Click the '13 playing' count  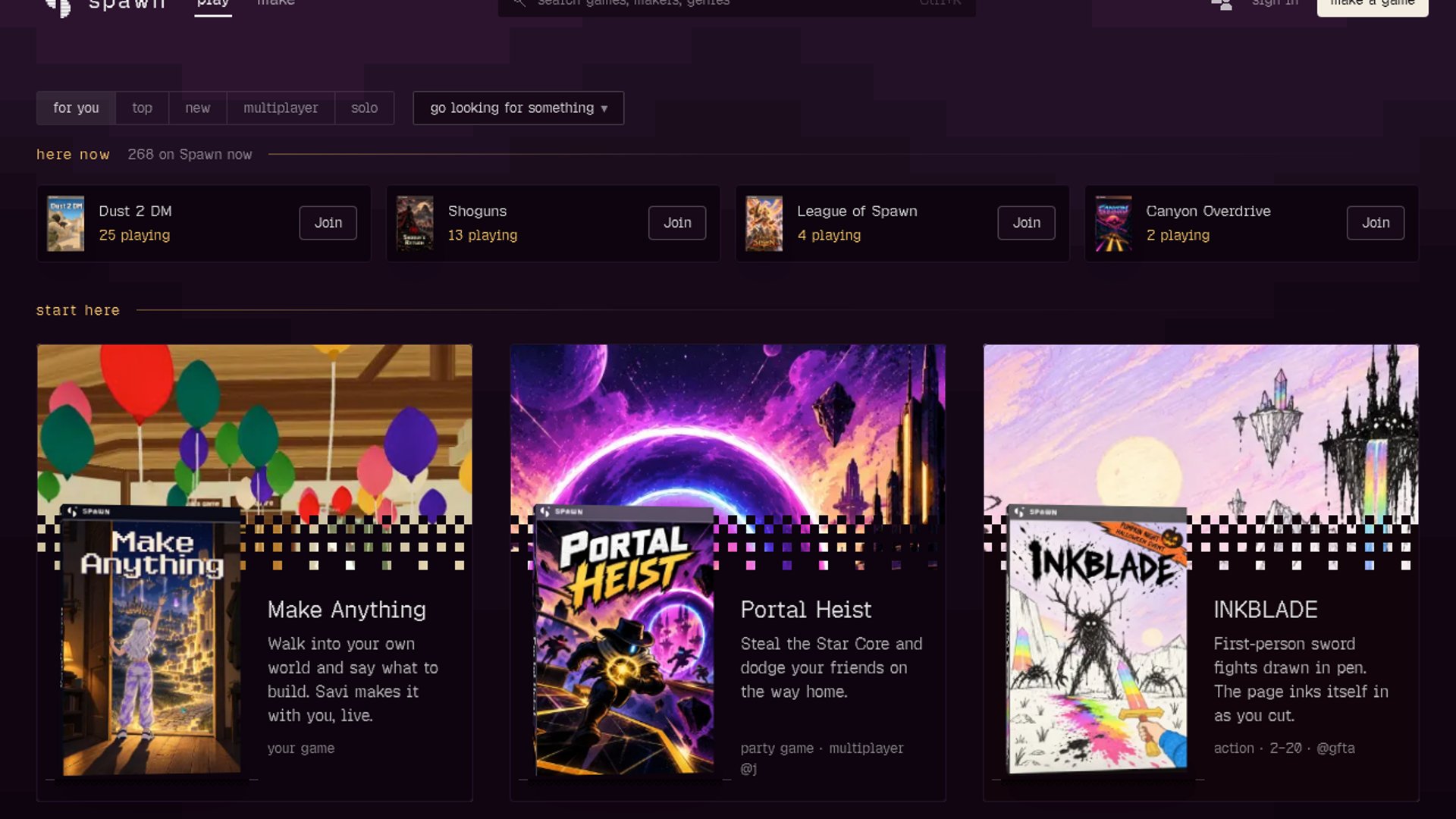tap(482, 235)
